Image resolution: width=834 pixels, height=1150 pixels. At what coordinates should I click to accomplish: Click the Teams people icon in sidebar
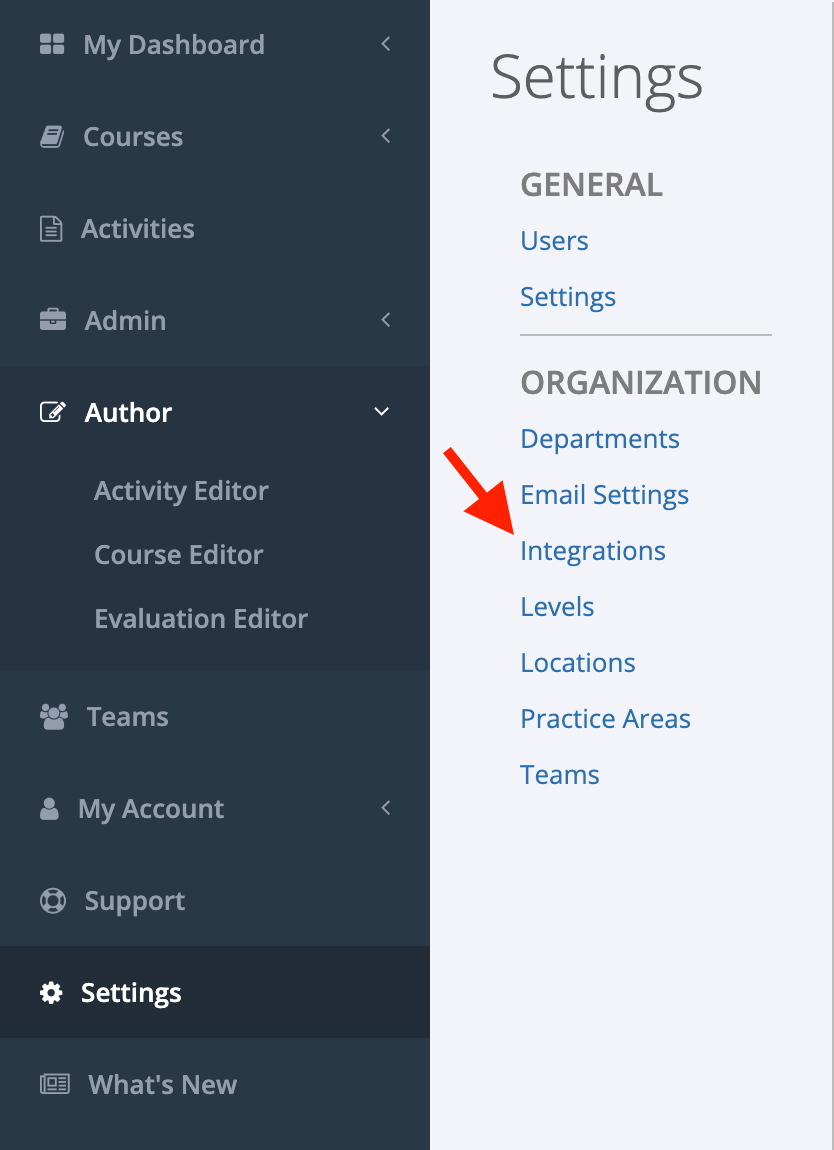click(x=54, y=717)
